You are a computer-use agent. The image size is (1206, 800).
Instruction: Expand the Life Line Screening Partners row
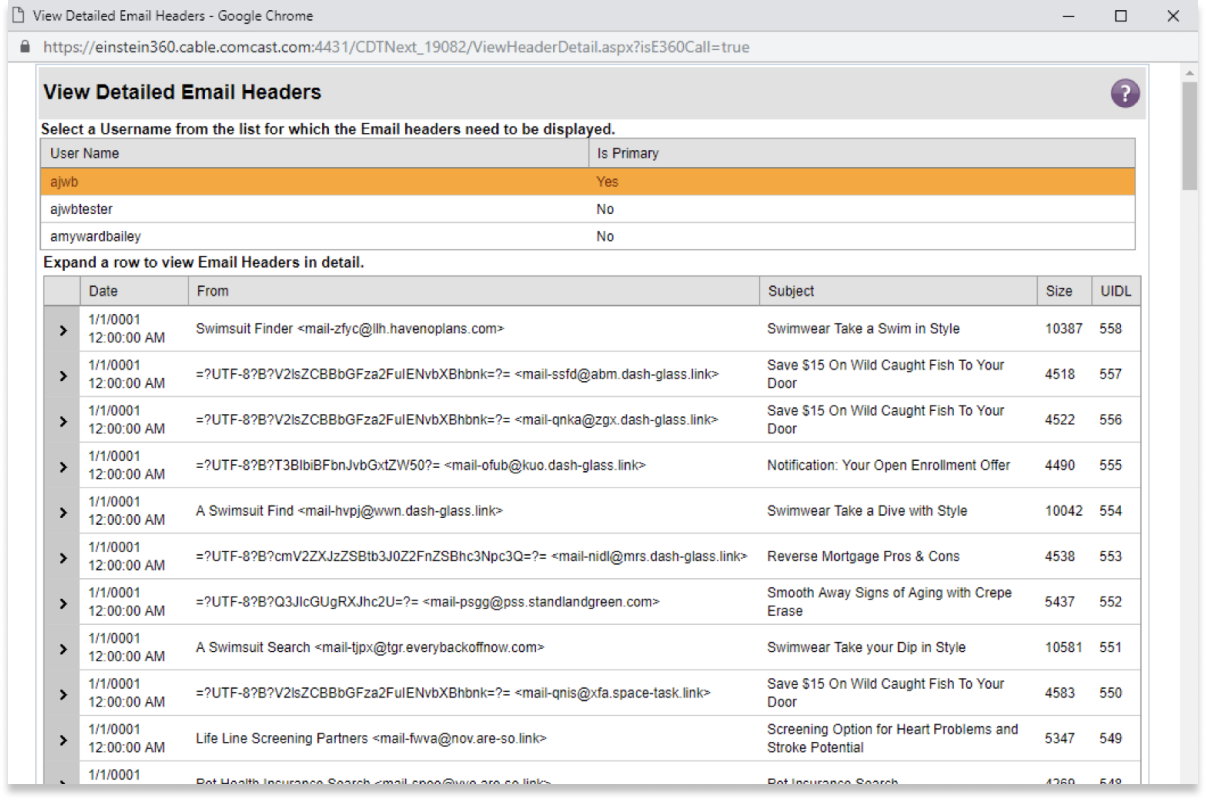[63, 740]
